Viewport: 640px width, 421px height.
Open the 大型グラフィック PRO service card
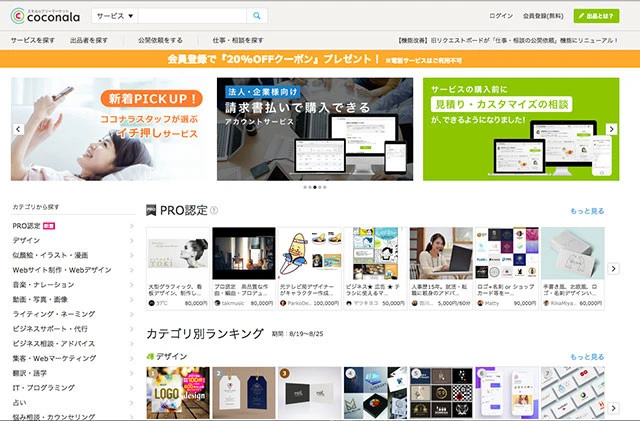pos(178,268)
